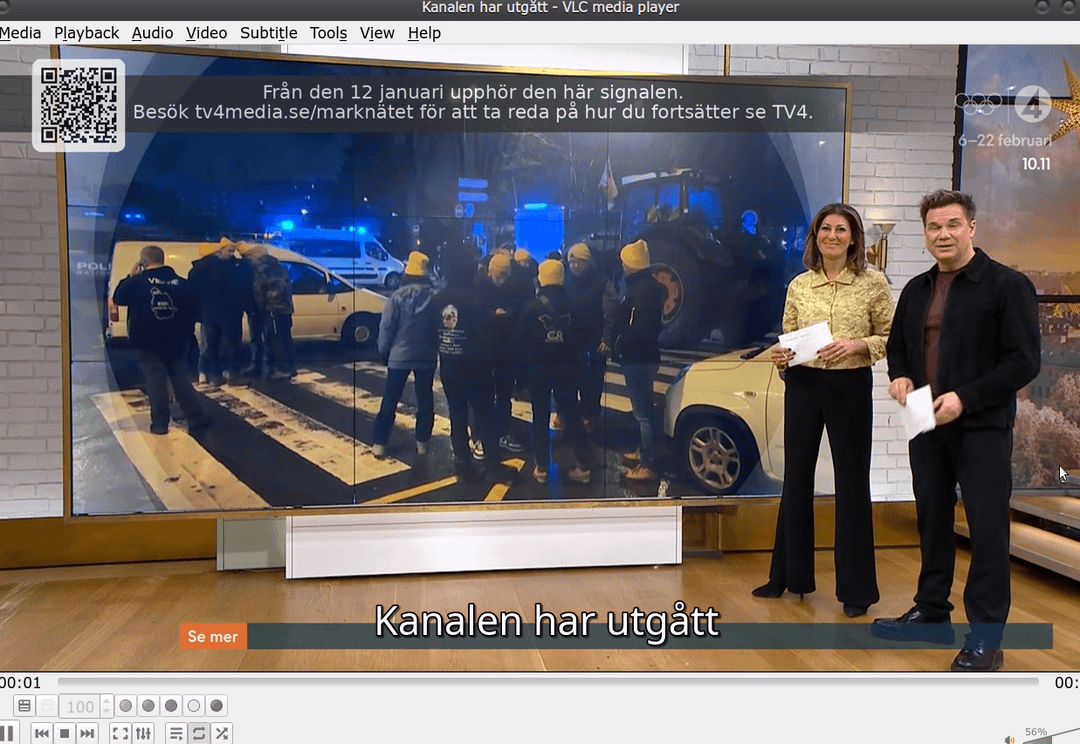1080x744 pixels.
Task: Toggle shuffle random playback
Action: pyautogui.click(x=222, y=733)
